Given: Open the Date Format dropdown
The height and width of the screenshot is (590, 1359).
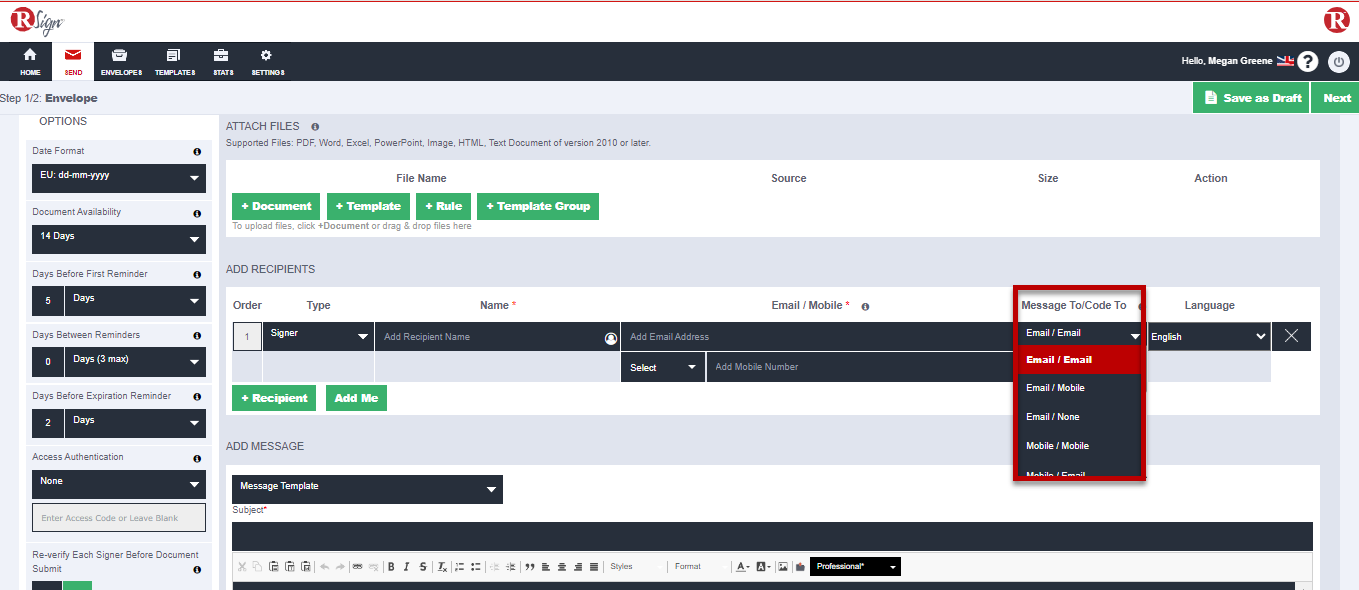Looking at the screenshot, I should 118,178.
